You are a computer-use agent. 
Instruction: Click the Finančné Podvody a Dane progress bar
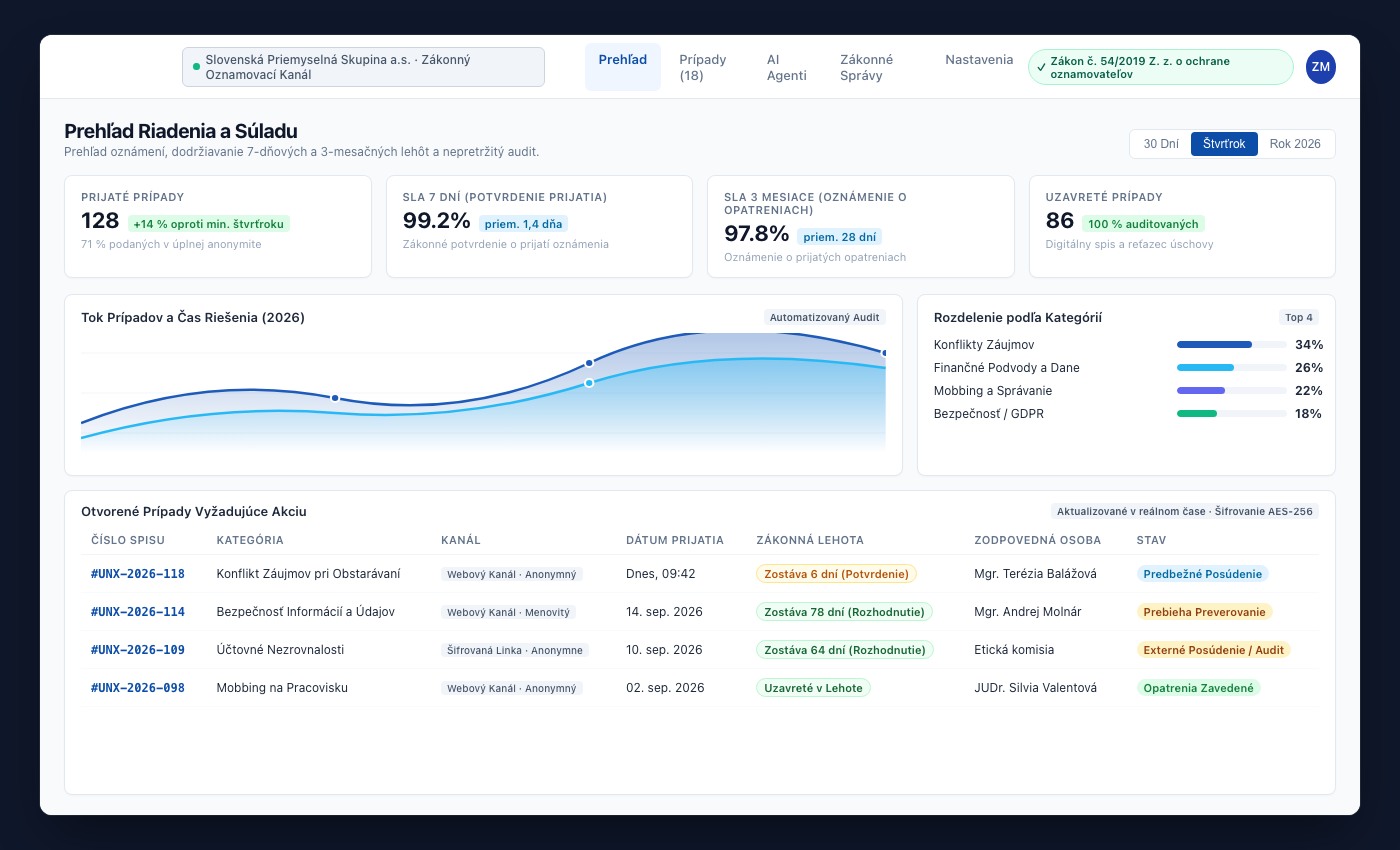click(x=1232, y=368)
